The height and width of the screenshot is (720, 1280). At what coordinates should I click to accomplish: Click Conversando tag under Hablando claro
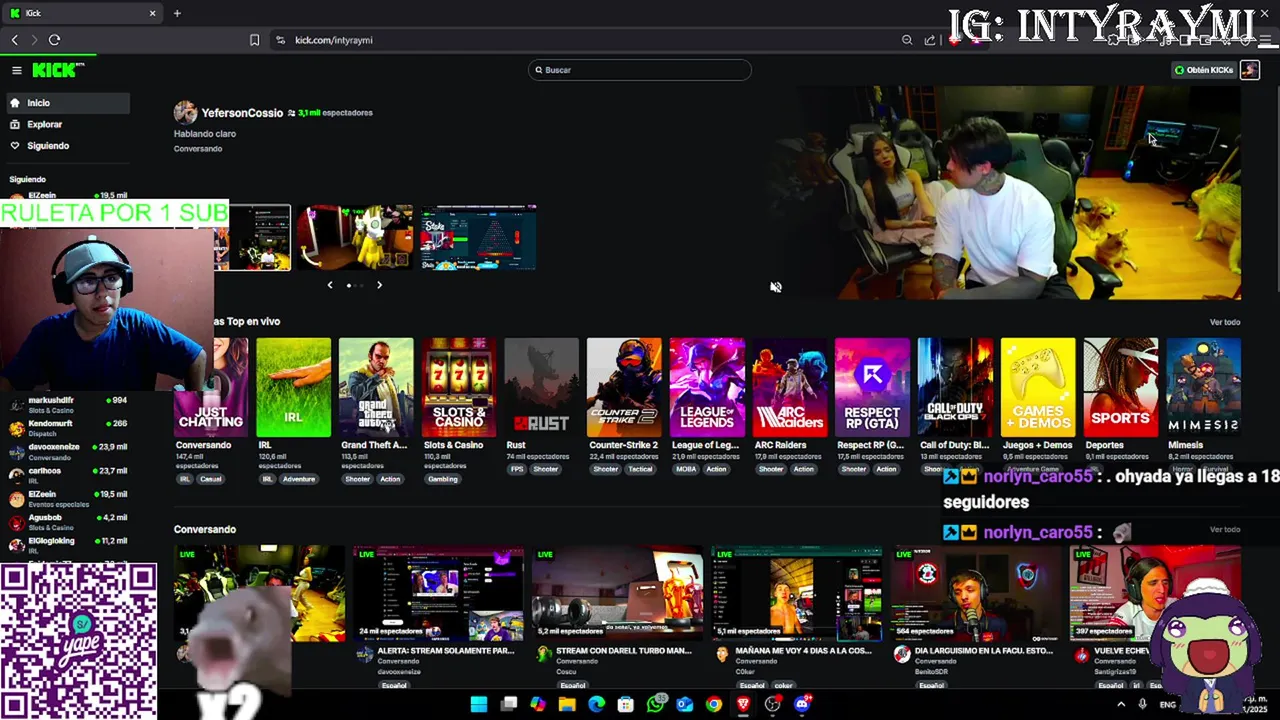tap(198, 149)
